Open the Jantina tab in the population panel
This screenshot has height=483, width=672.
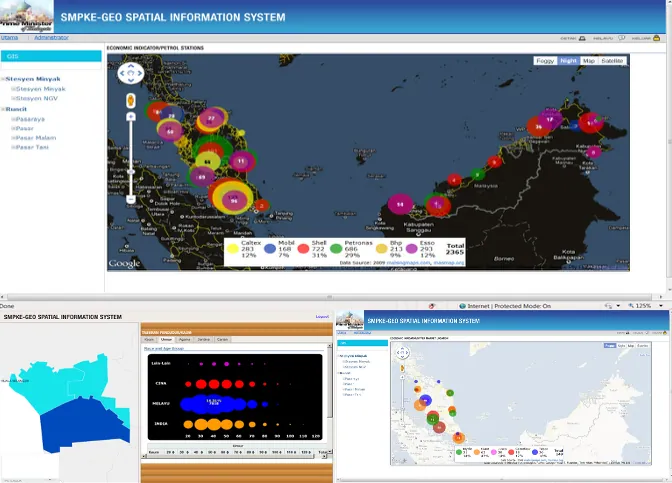[204, 339]
